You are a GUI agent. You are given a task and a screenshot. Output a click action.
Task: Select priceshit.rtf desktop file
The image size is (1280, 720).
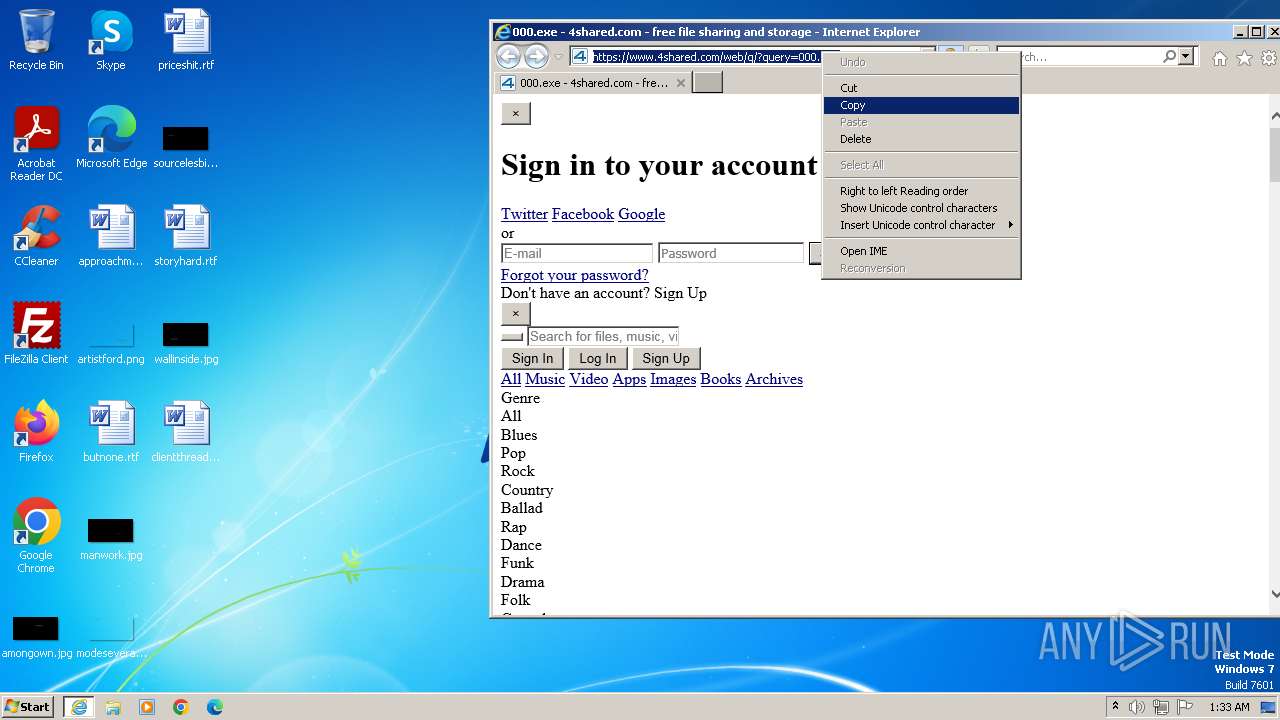(186, 41)
